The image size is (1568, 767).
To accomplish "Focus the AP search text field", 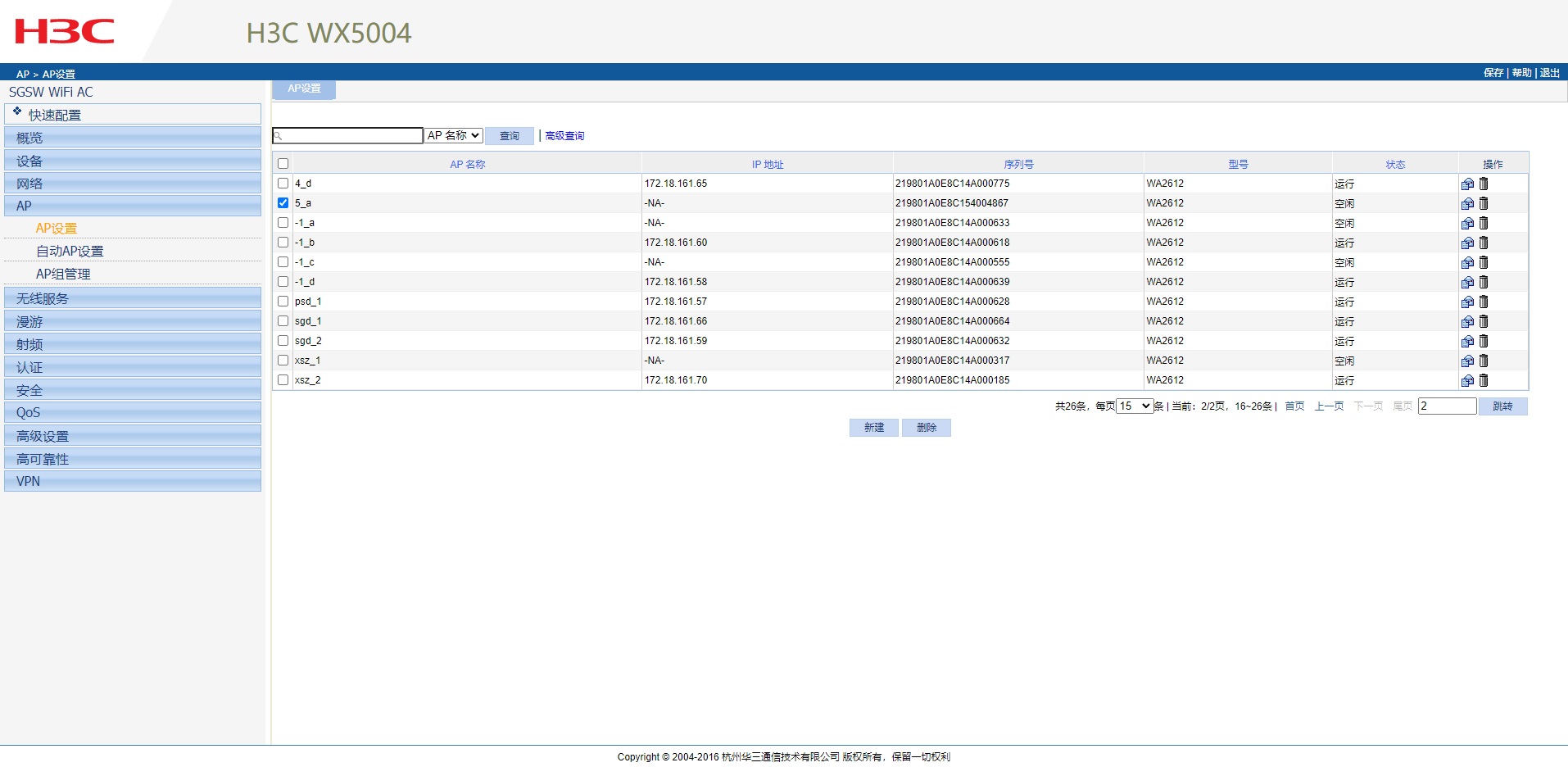I will pyautogui.click(x=348, y=136).
